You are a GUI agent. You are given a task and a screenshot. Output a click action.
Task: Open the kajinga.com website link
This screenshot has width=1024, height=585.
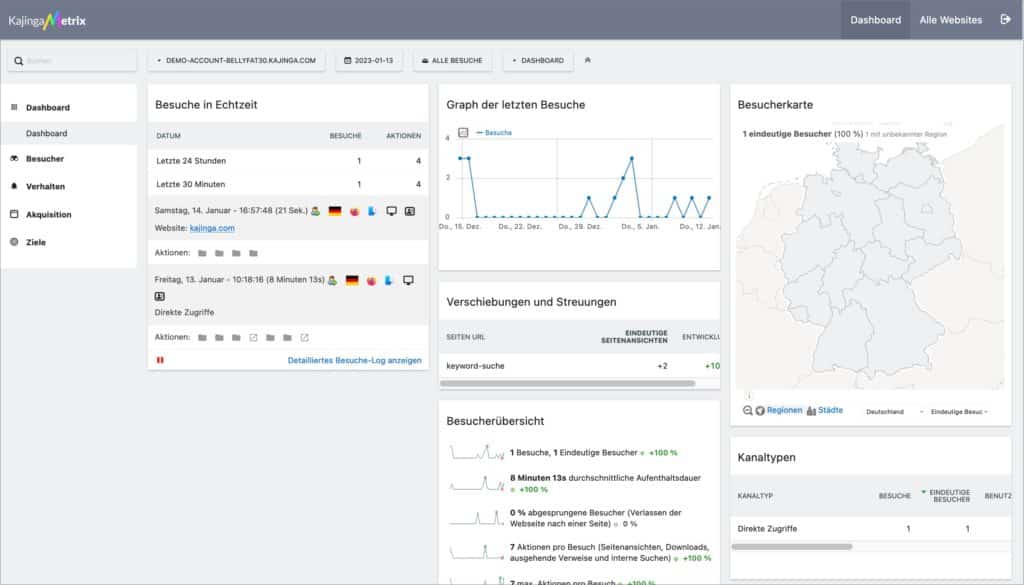click(x=212, y=228)
